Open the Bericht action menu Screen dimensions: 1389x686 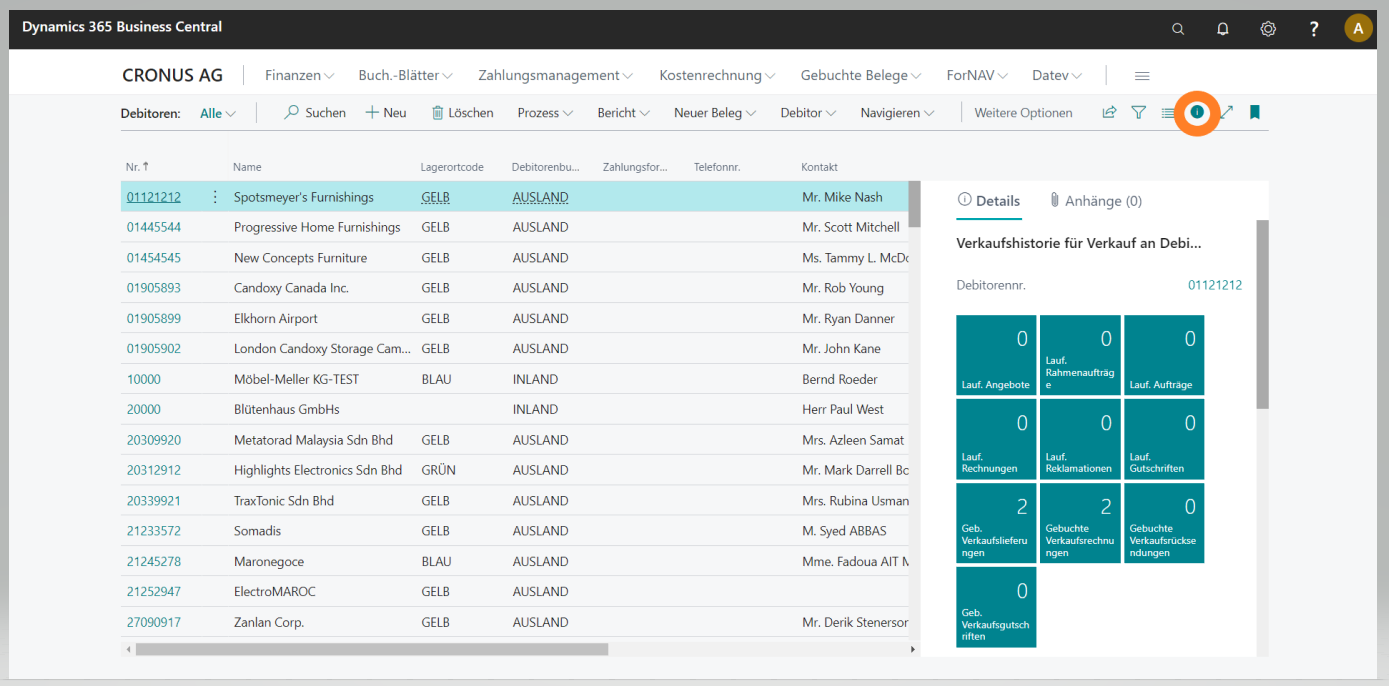[624, 113]
